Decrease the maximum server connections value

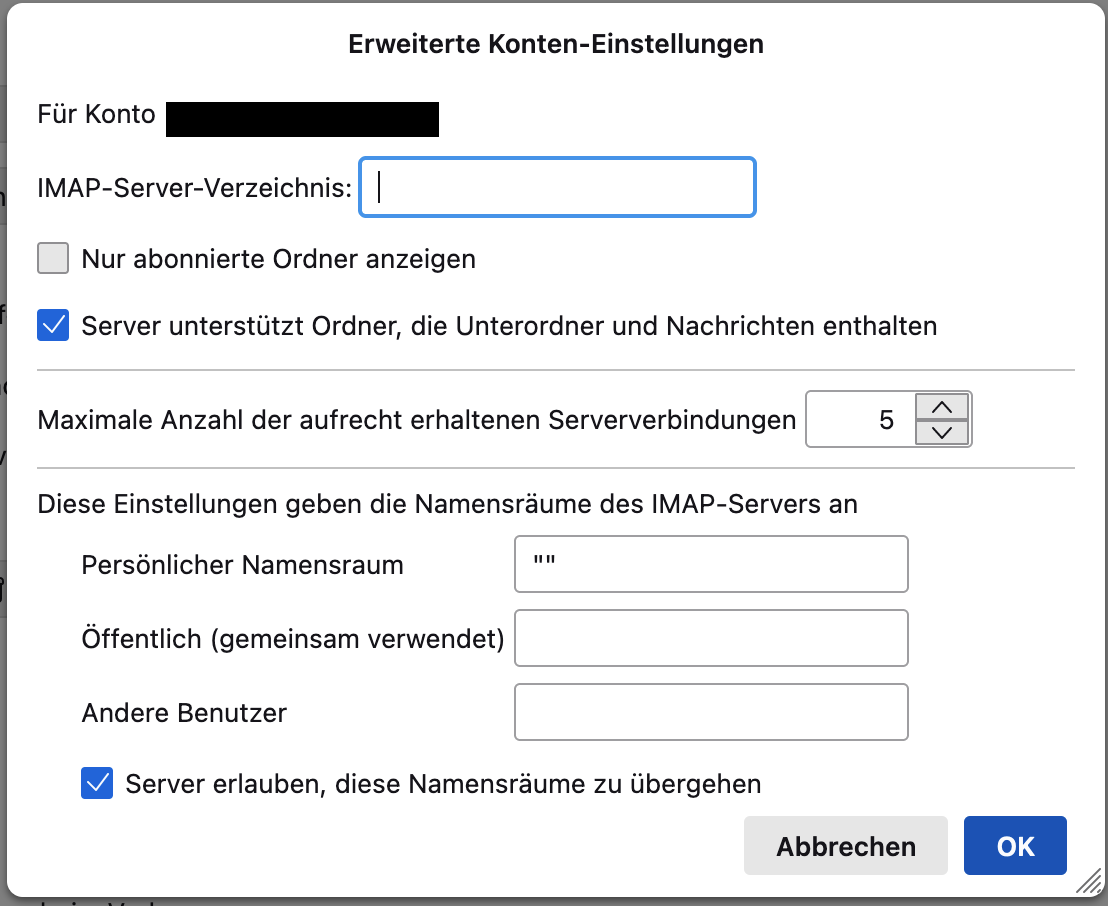[x=941, y=432]
